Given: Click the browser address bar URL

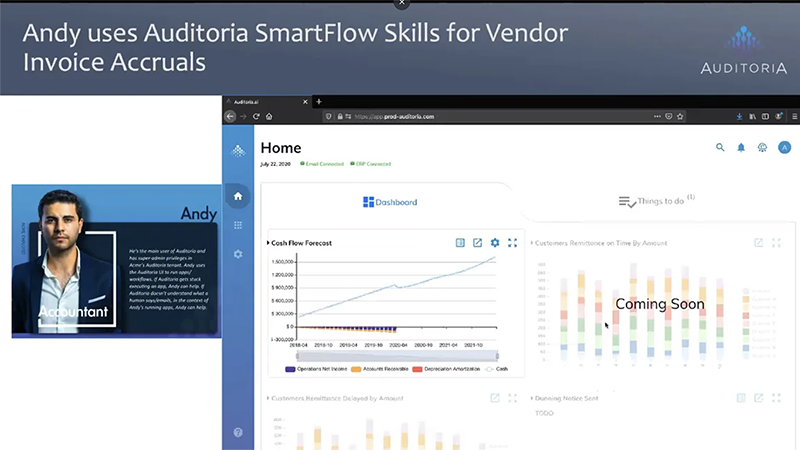Looking at the screenshot, I should 394,116.
